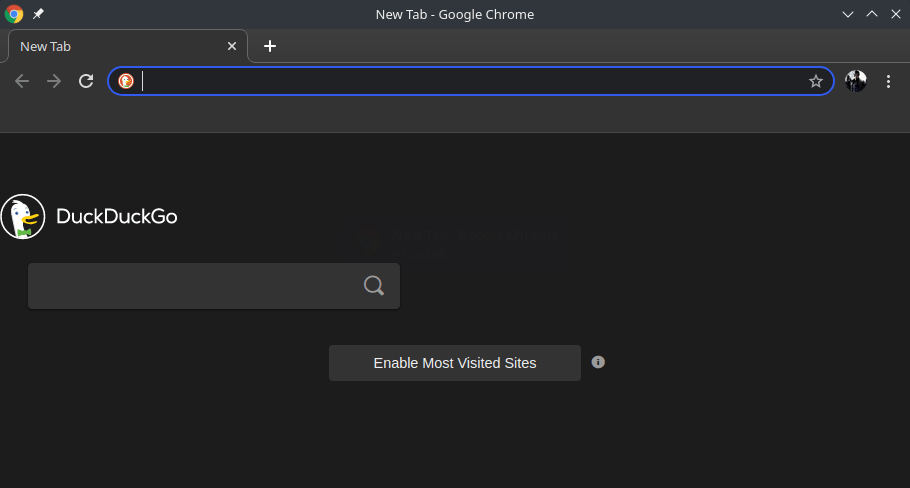
Task: Close the Chrome window
Action: [895, 14]
